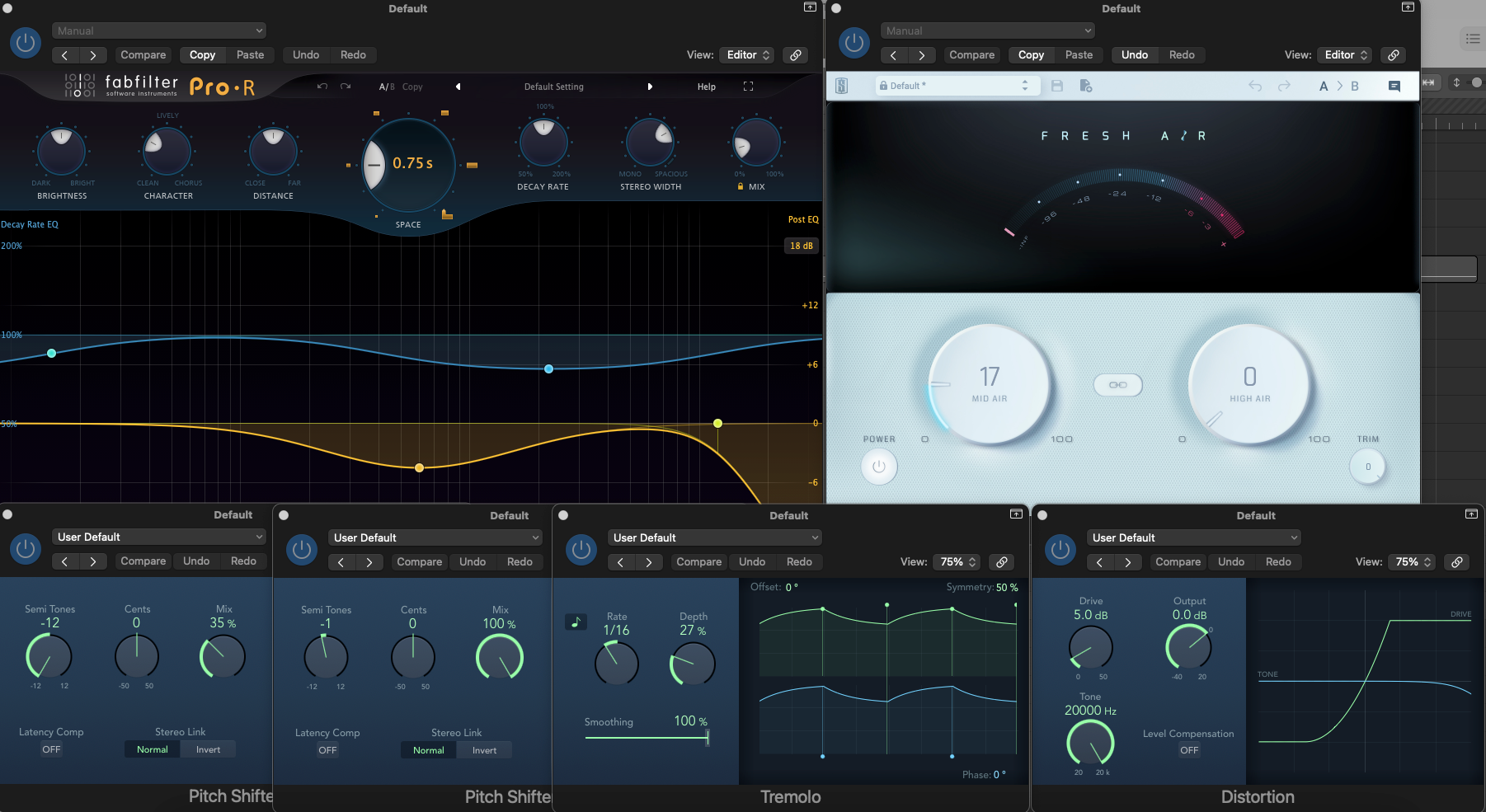Click the Distortion Tone 20000 Hz value
The height and width of the screenshot is (812, 1486).
point(1090,711)
